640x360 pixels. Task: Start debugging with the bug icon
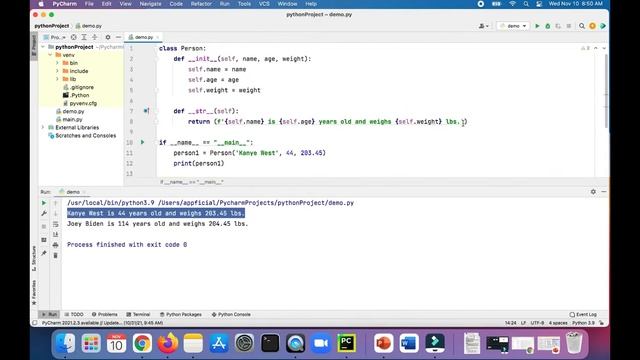[548, 26]
